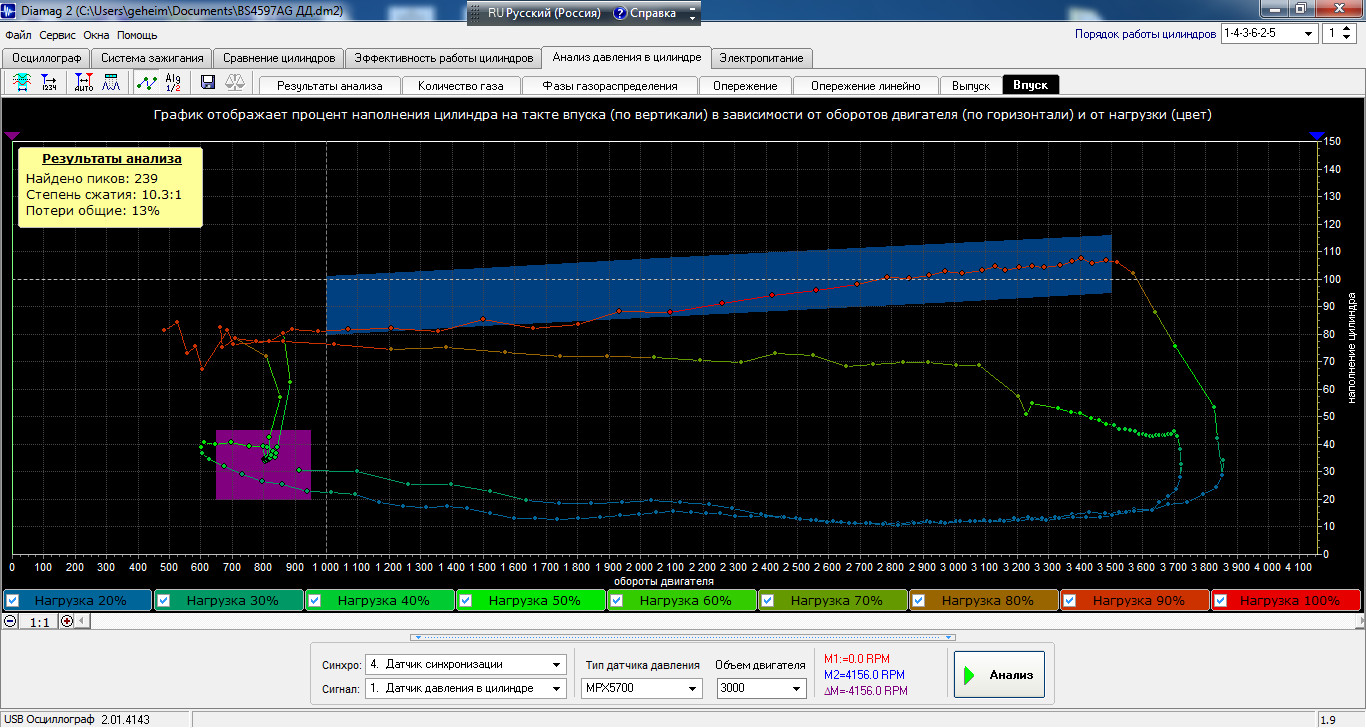Viewport: 1366px width, 728px height.
Task: Open the Справка help icon
Action: tap(620, 14)
